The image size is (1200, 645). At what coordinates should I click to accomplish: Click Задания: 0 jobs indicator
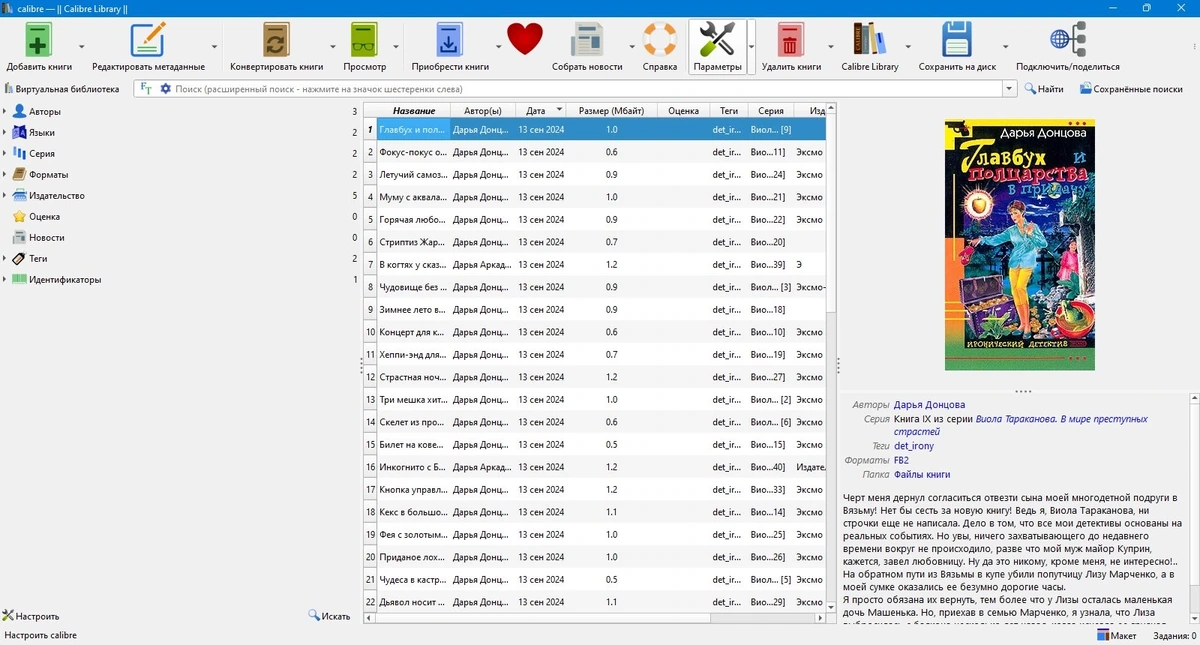(1173, 635)
